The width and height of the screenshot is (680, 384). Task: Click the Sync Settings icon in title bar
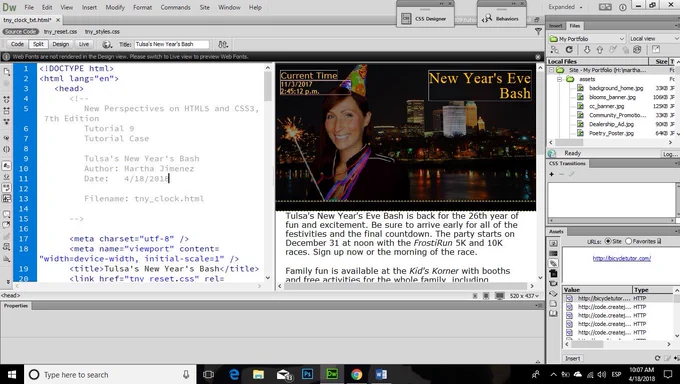[x=605, y=7]
